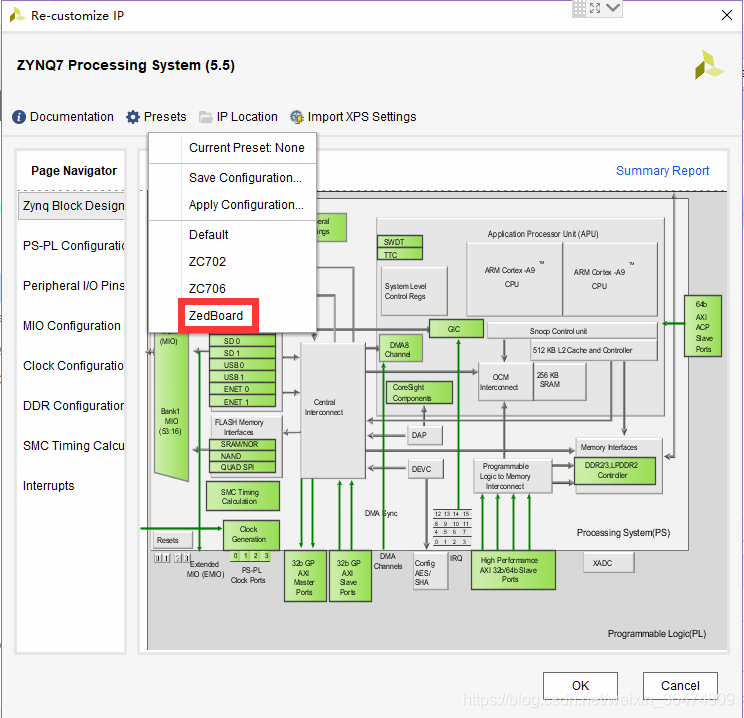Click the DAP block
Viewport: 744px width, 718px height.
click(x=424, y=435)
